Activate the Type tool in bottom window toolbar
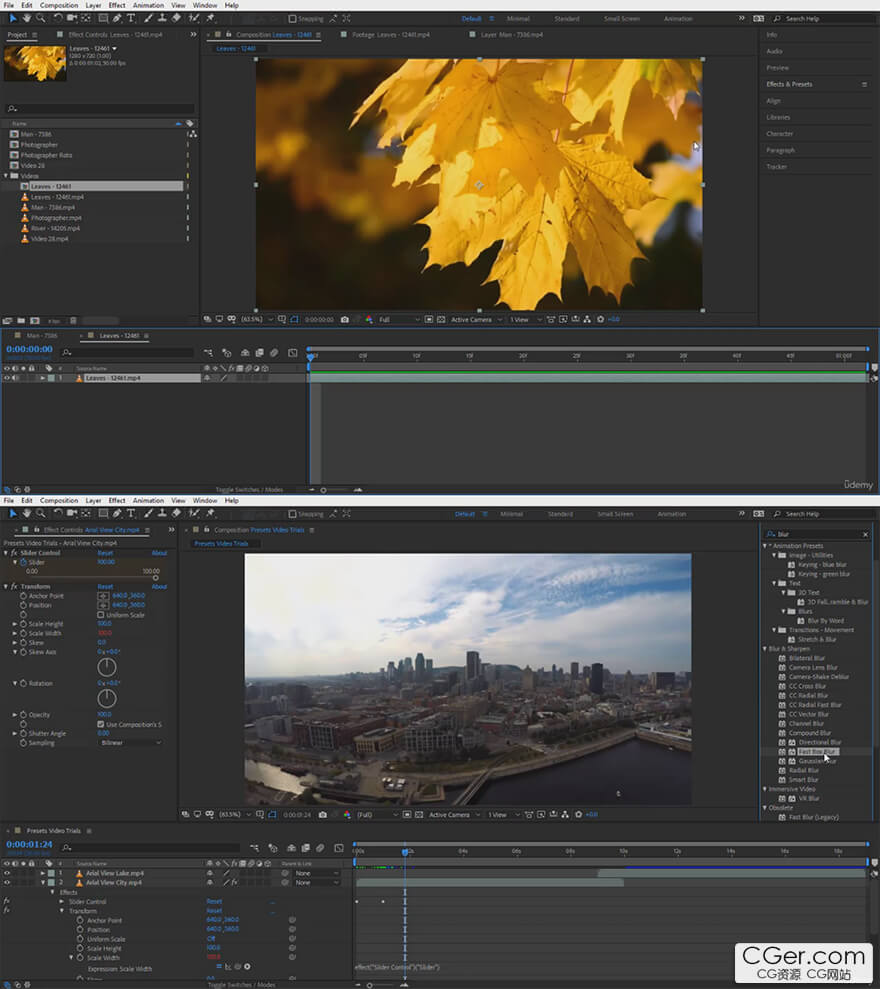 [131, 513]
